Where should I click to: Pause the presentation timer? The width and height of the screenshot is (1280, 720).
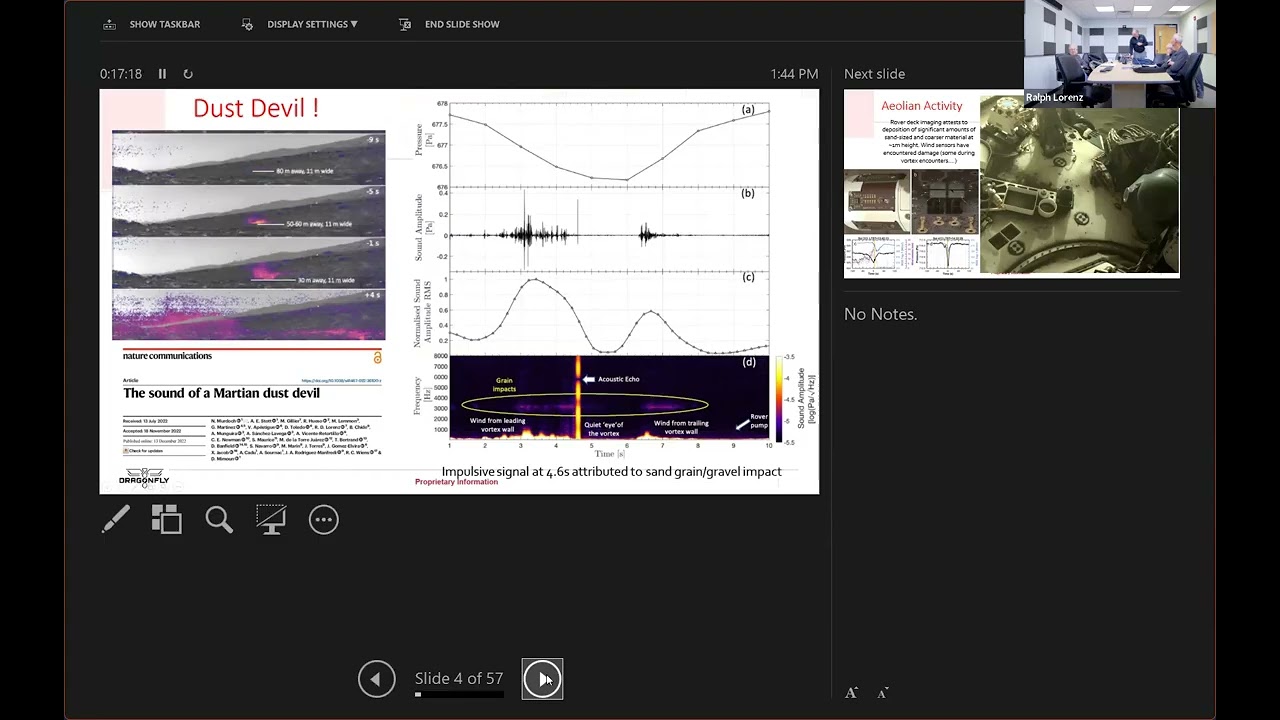(162, 74)
